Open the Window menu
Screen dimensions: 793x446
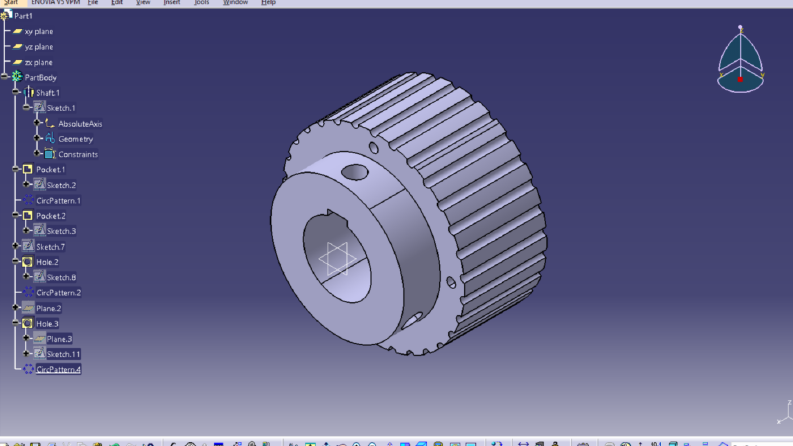235,3
